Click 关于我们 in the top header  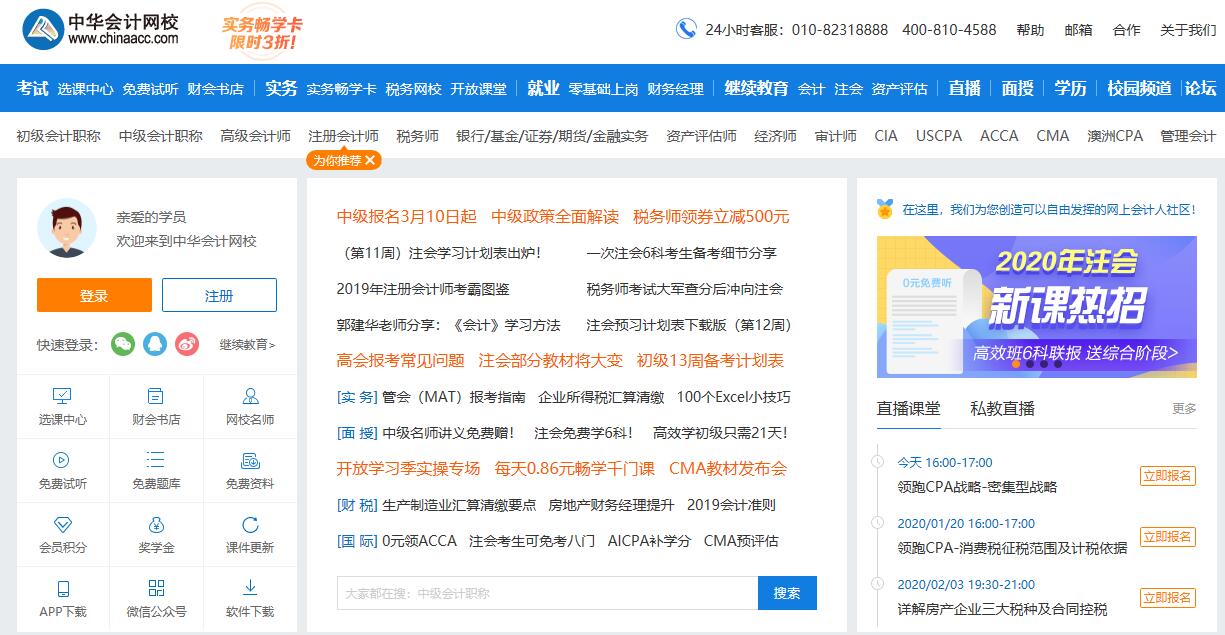1188,30
